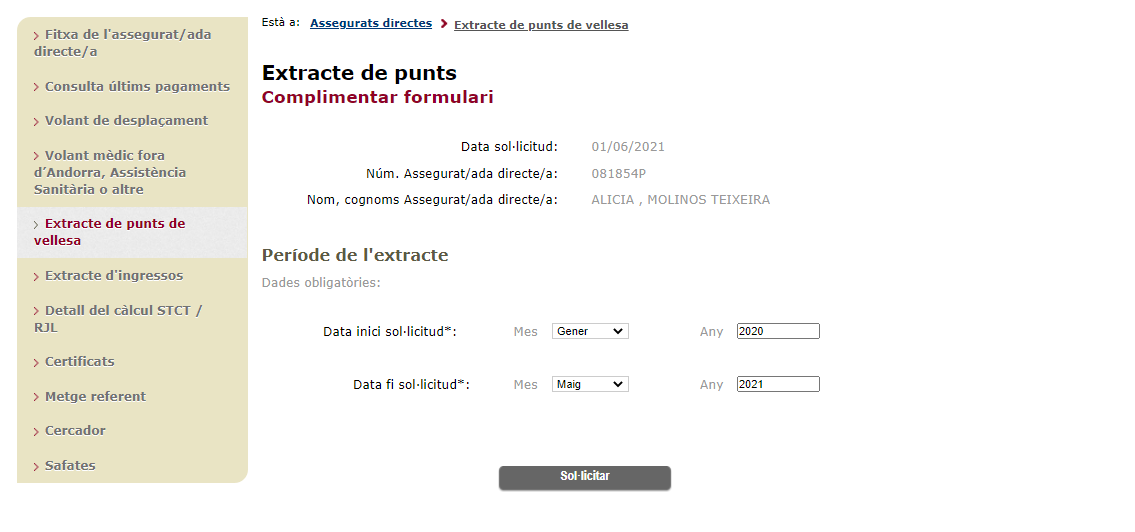Open Fitxa de l'assegurat/ada directe/a
Screen dimensions: 1135x532
[x=123, y=43]
